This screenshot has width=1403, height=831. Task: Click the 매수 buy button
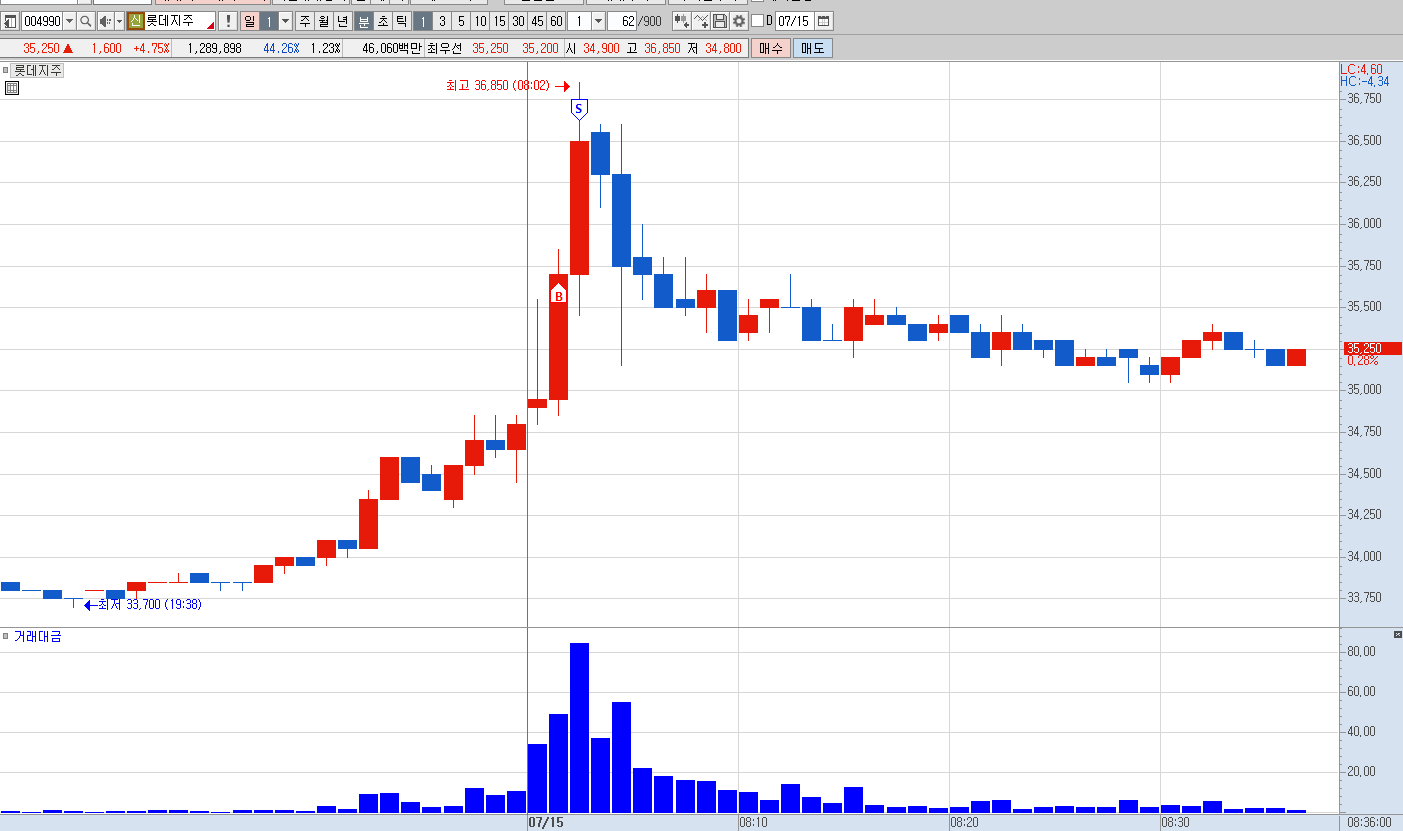tap(770, 48)
